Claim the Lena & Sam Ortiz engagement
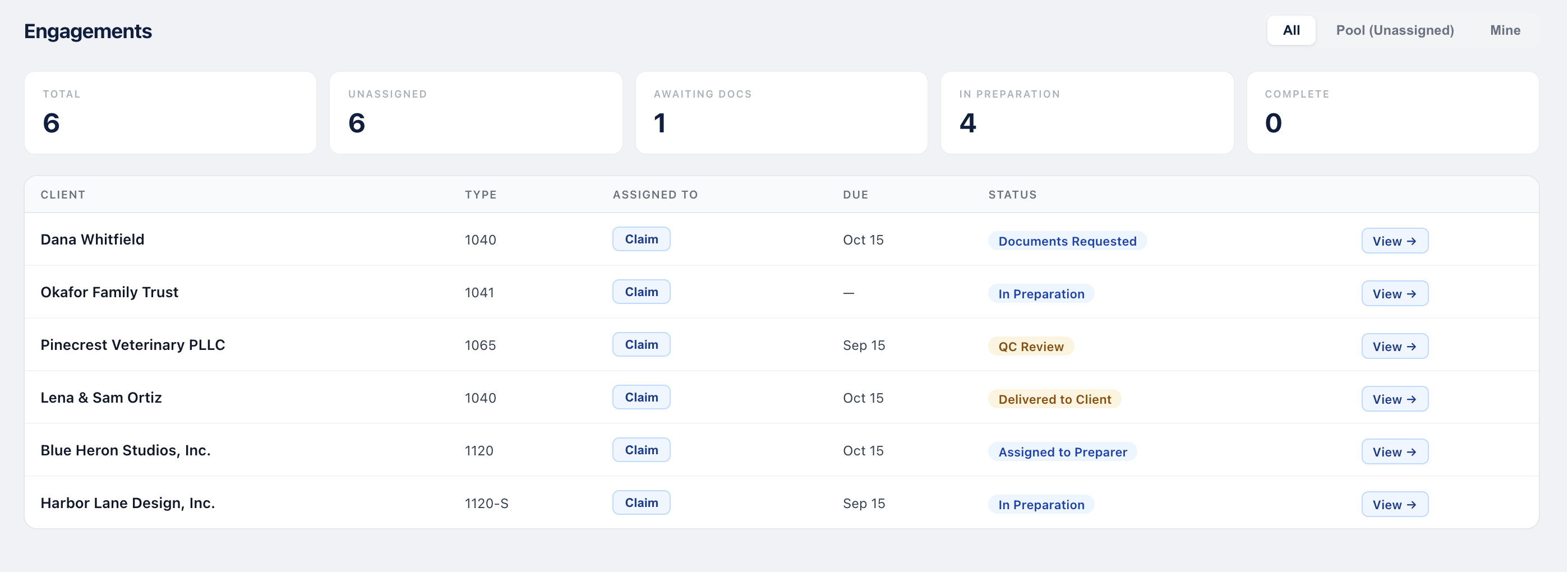1568x572 pixels. [641, 398]
